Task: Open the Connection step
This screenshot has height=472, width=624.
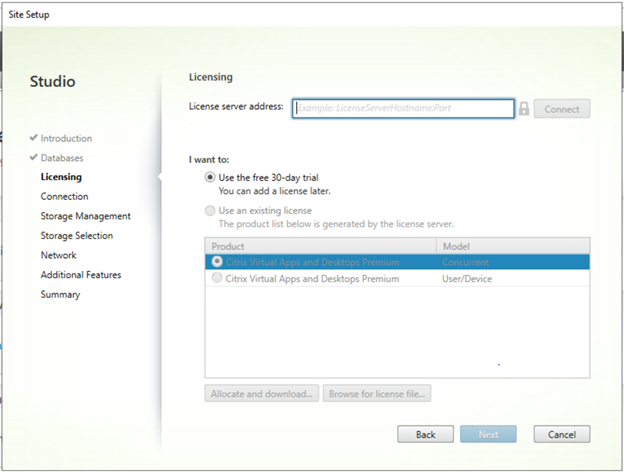Action: (64, 196)
